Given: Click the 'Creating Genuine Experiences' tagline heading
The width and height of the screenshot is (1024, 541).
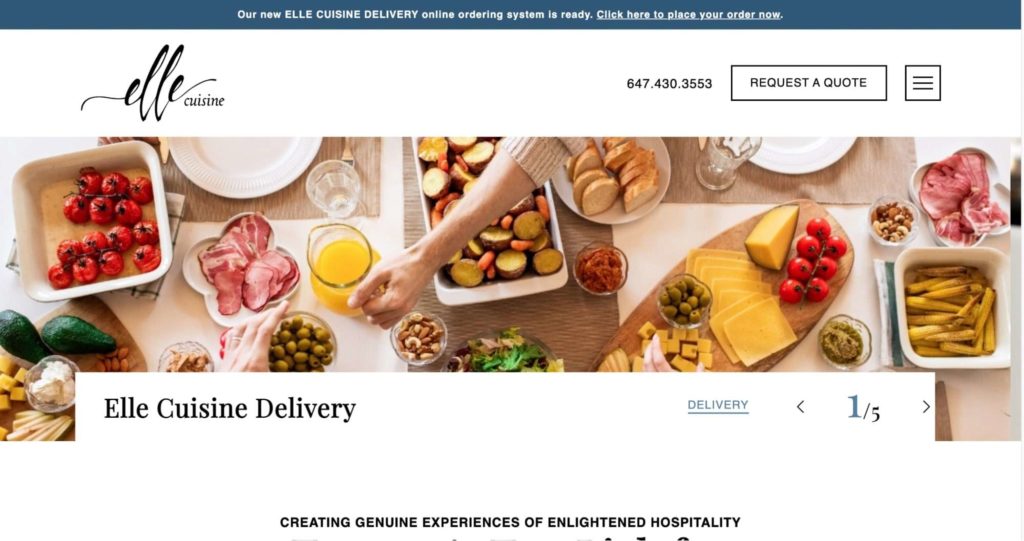Looking at the screenshot, I should [510, 522].
